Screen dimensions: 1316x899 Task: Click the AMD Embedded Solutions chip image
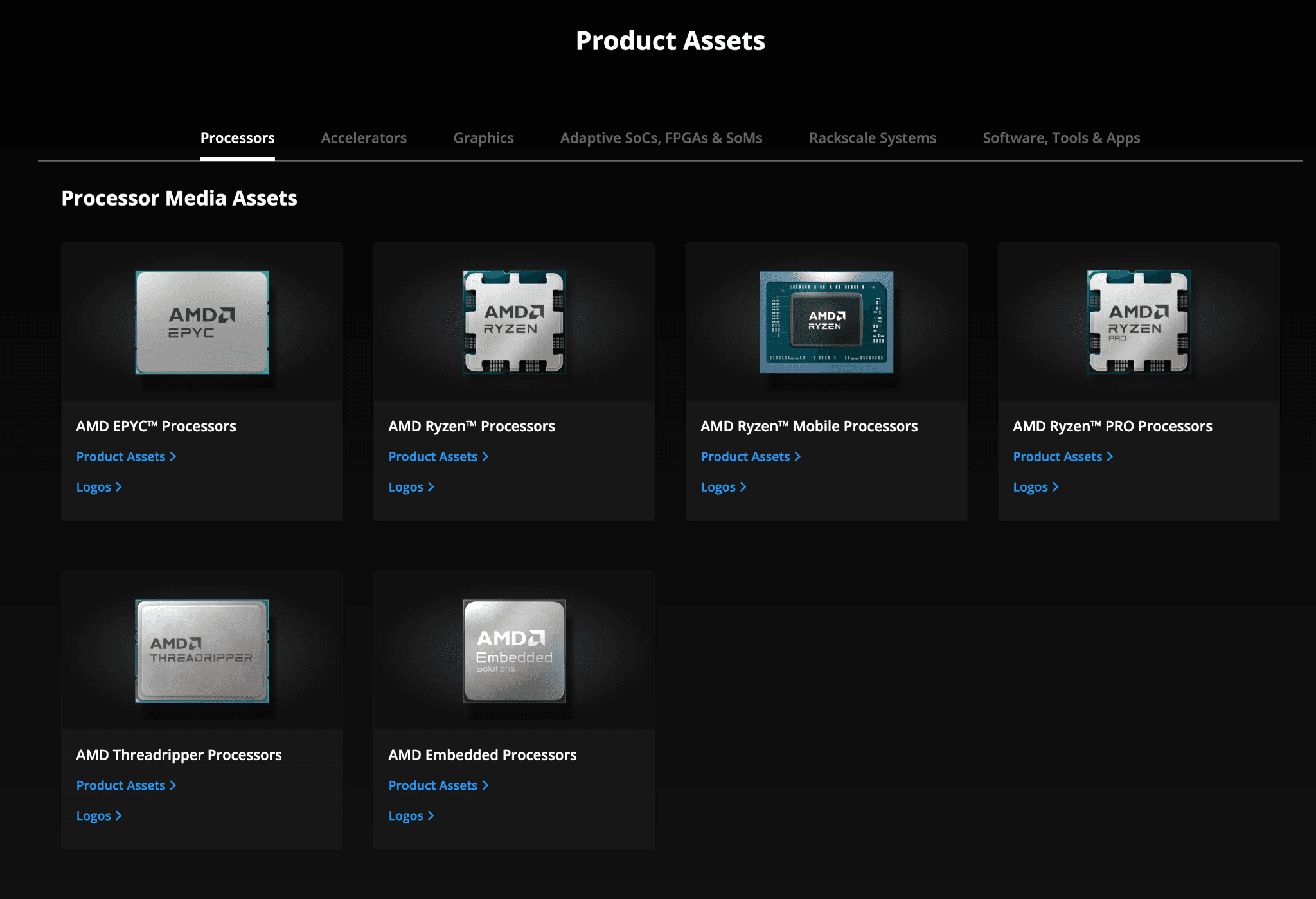tap(514, 651)
